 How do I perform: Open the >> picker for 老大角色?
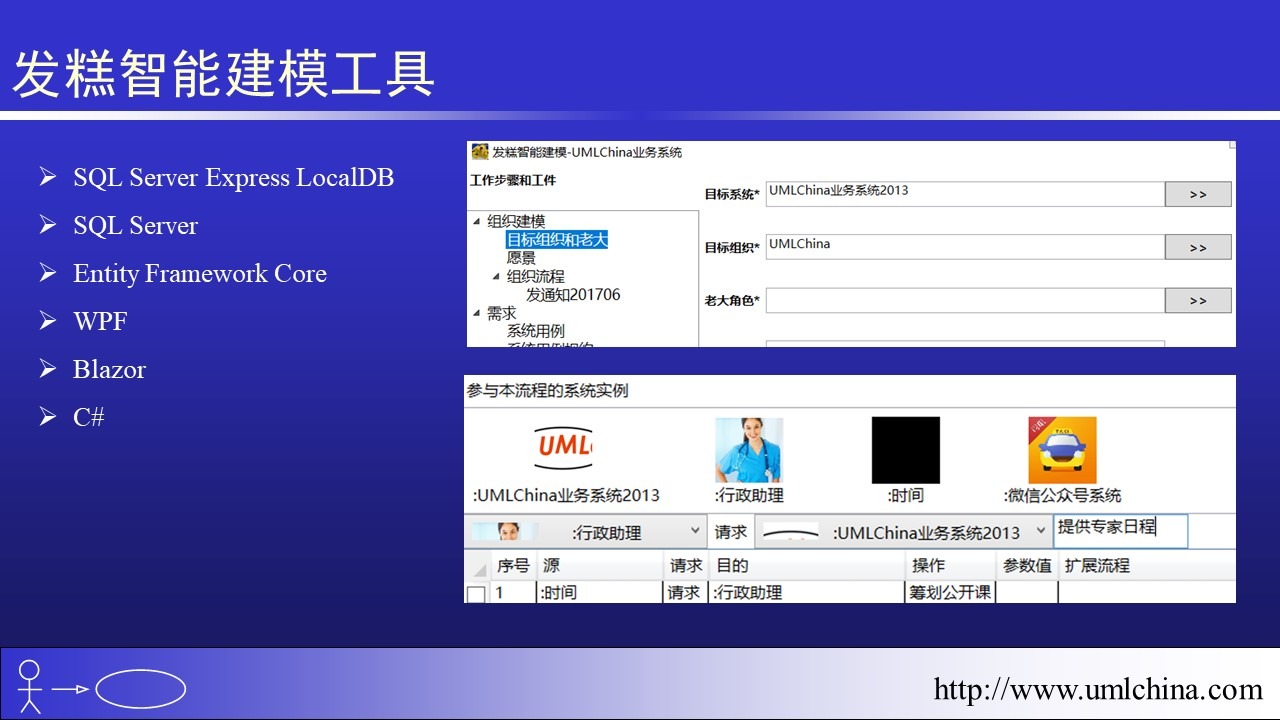[x=1198, y=300]
